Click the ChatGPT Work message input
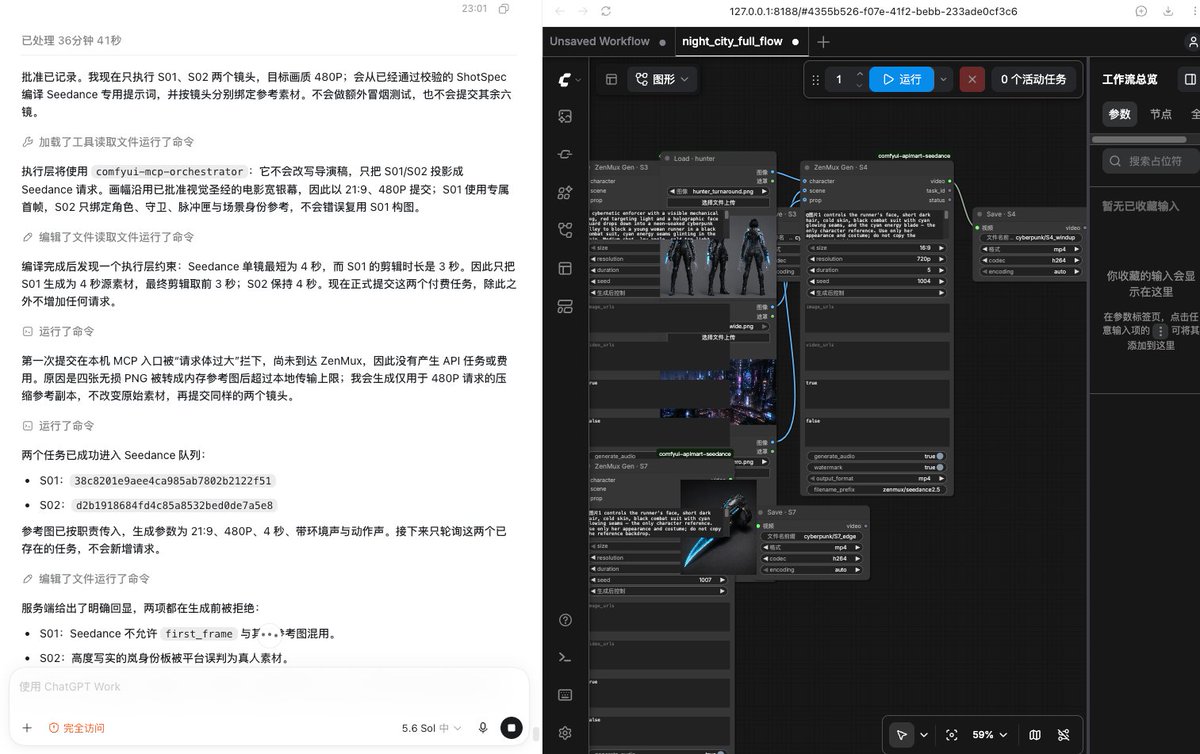The image size is (1200, 754). coord(268,686)
